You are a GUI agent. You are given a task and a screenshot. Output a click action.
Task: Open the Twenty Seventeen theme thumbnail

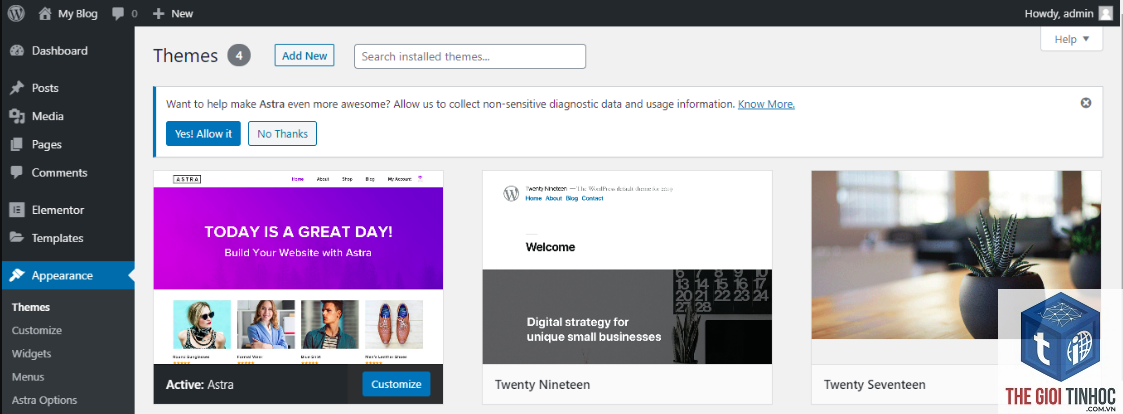956,254
